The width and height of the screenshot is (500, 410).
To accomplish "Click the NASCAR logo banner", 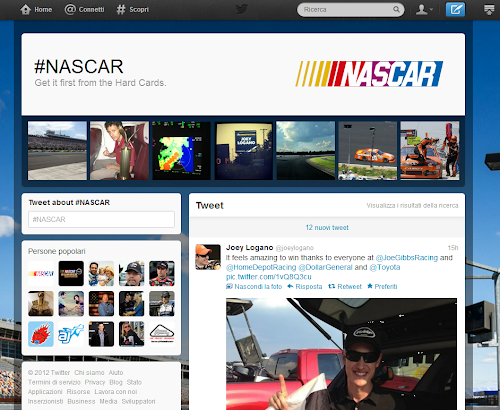I will click(369, 74).
